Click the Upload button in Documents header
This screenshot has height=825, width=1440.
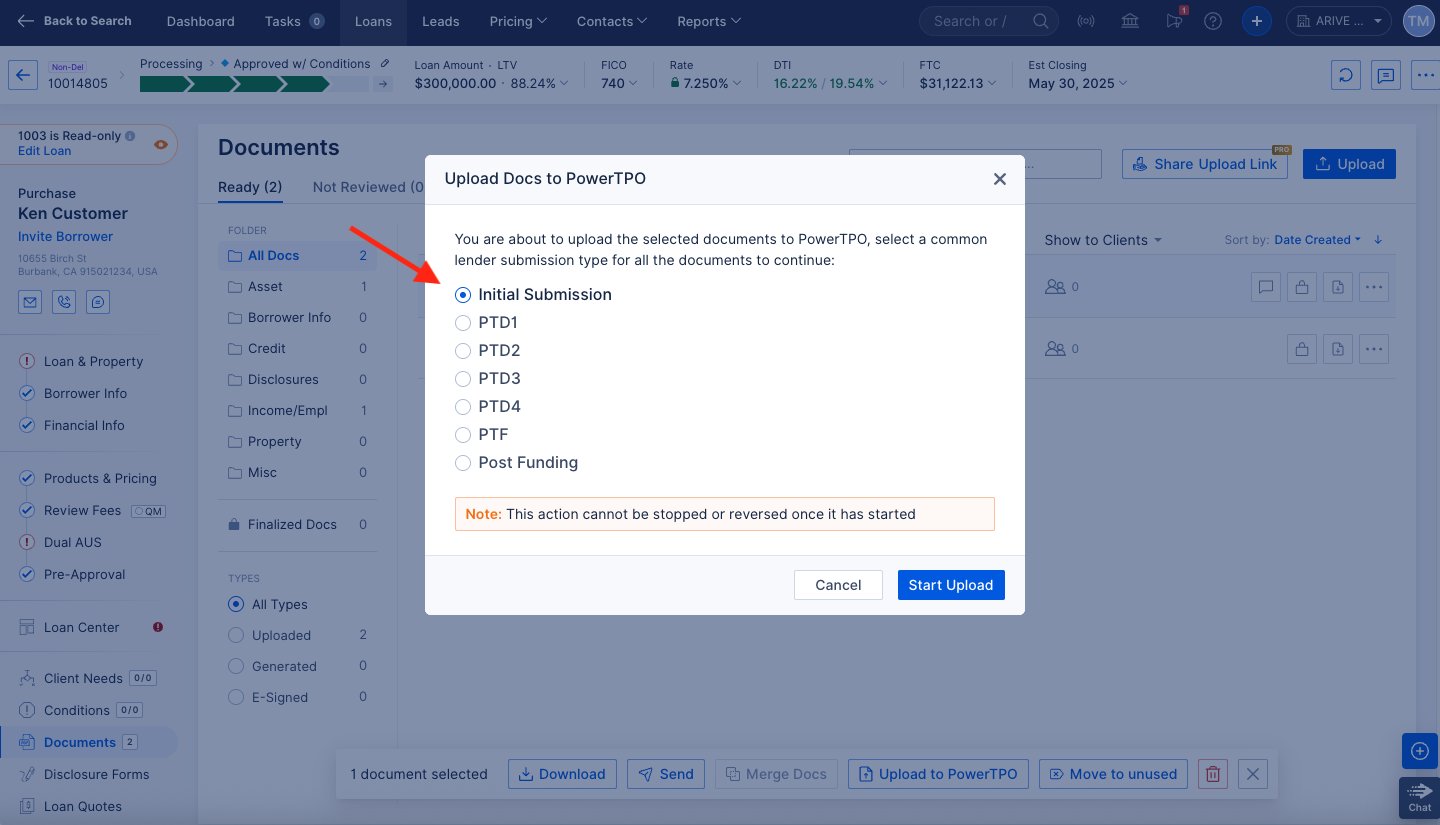(x=1349, y=164)
